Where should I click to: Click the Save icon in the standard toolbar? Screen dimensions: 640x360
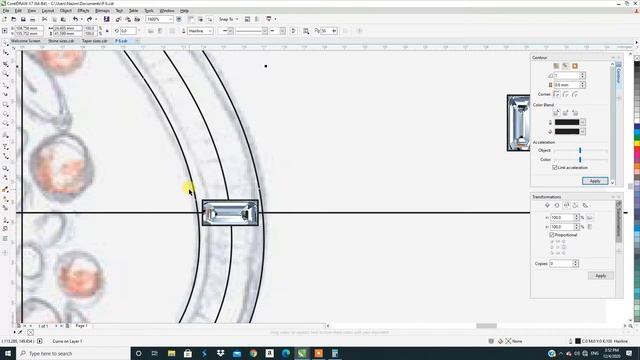[x=23, y=19]
